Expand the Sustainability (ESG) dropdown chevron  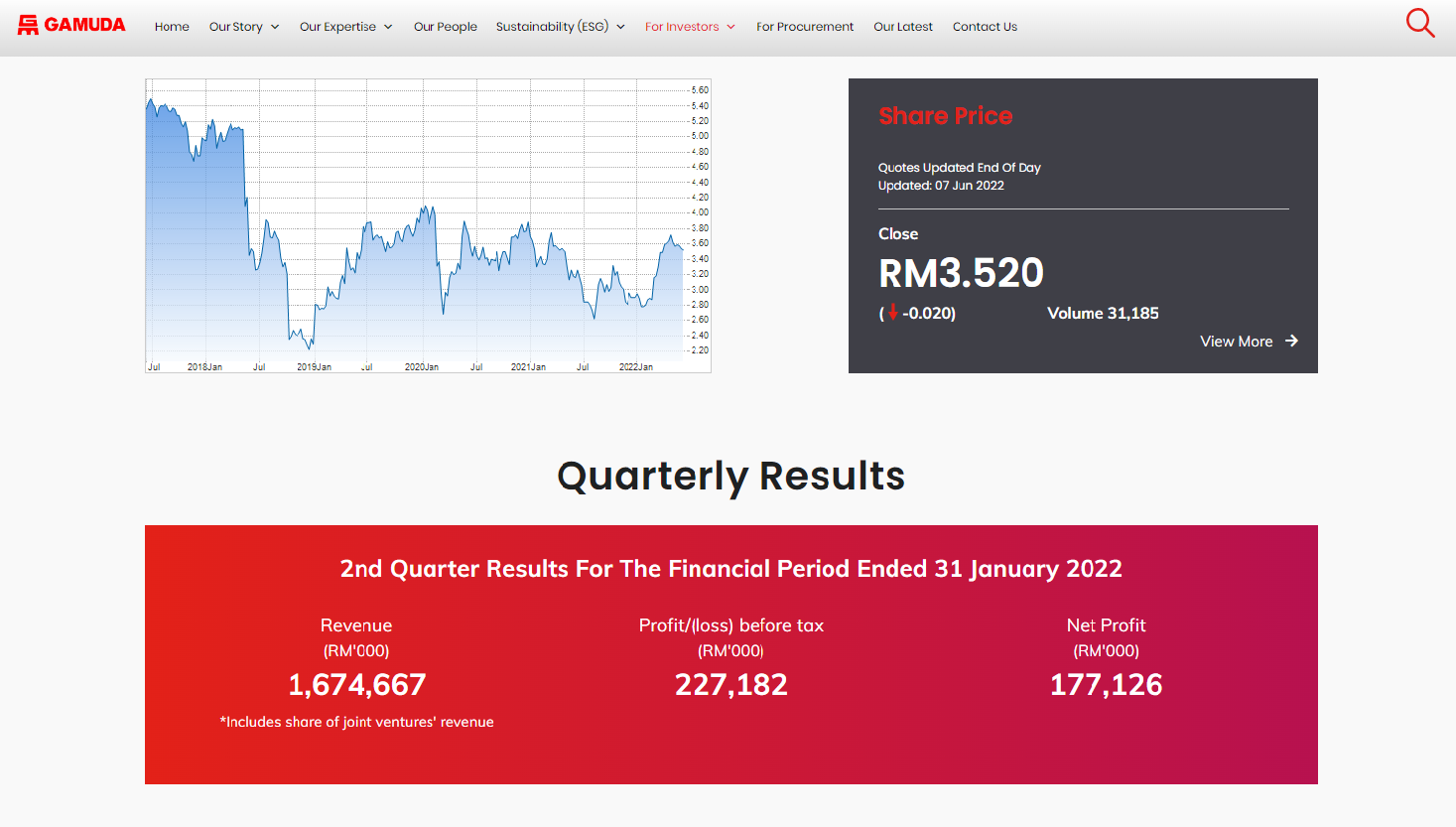pos(620,27)
